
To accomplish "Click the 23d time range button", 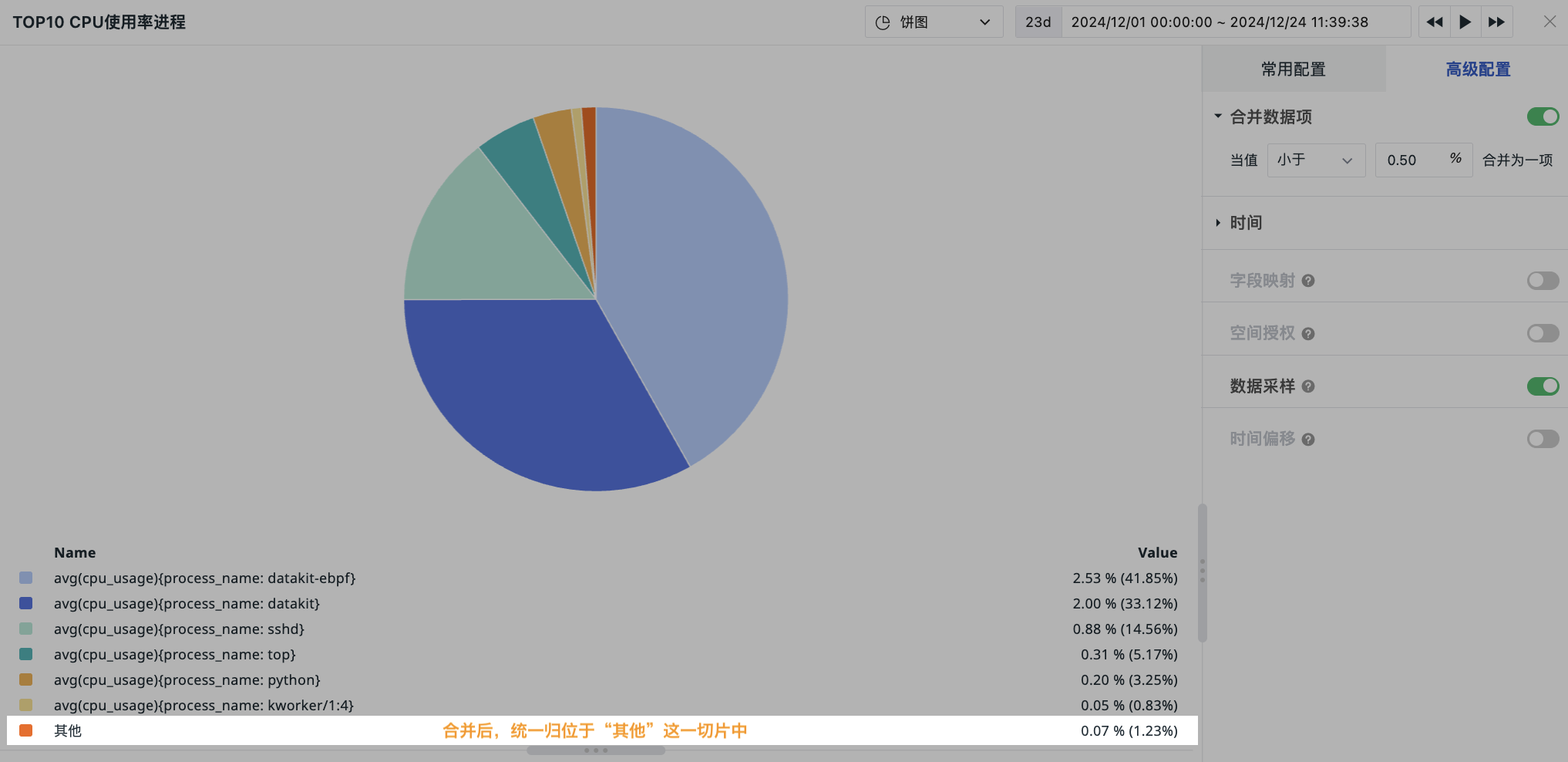I will click(1038, 22).
